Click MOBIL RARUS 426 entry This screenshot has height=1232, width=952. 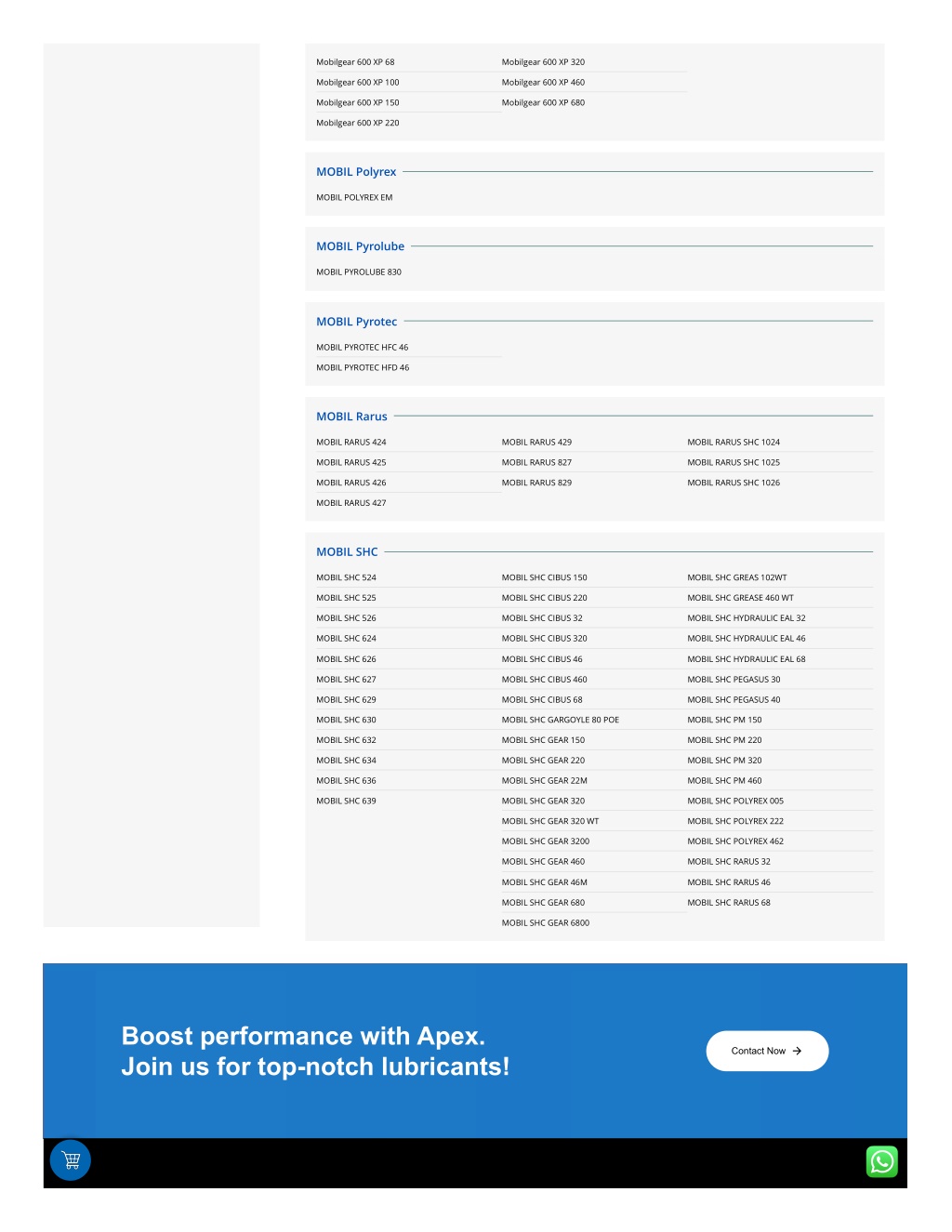350,484
